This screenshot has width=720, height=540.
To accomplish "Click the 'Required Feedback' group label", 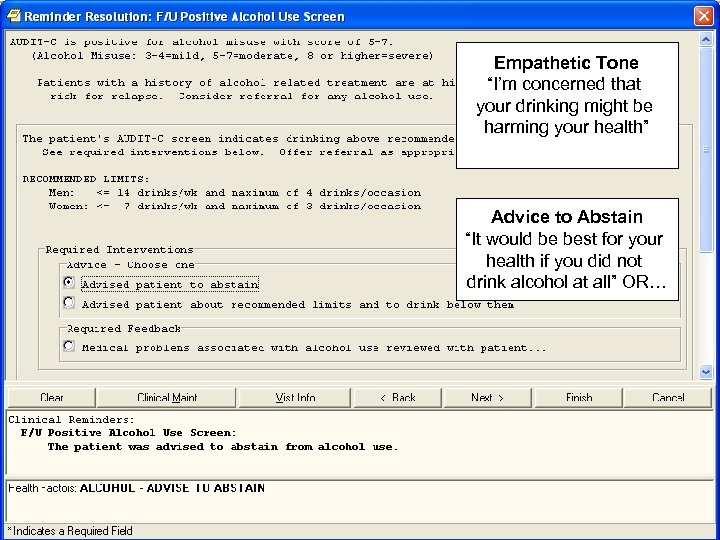I will point(124,329).
